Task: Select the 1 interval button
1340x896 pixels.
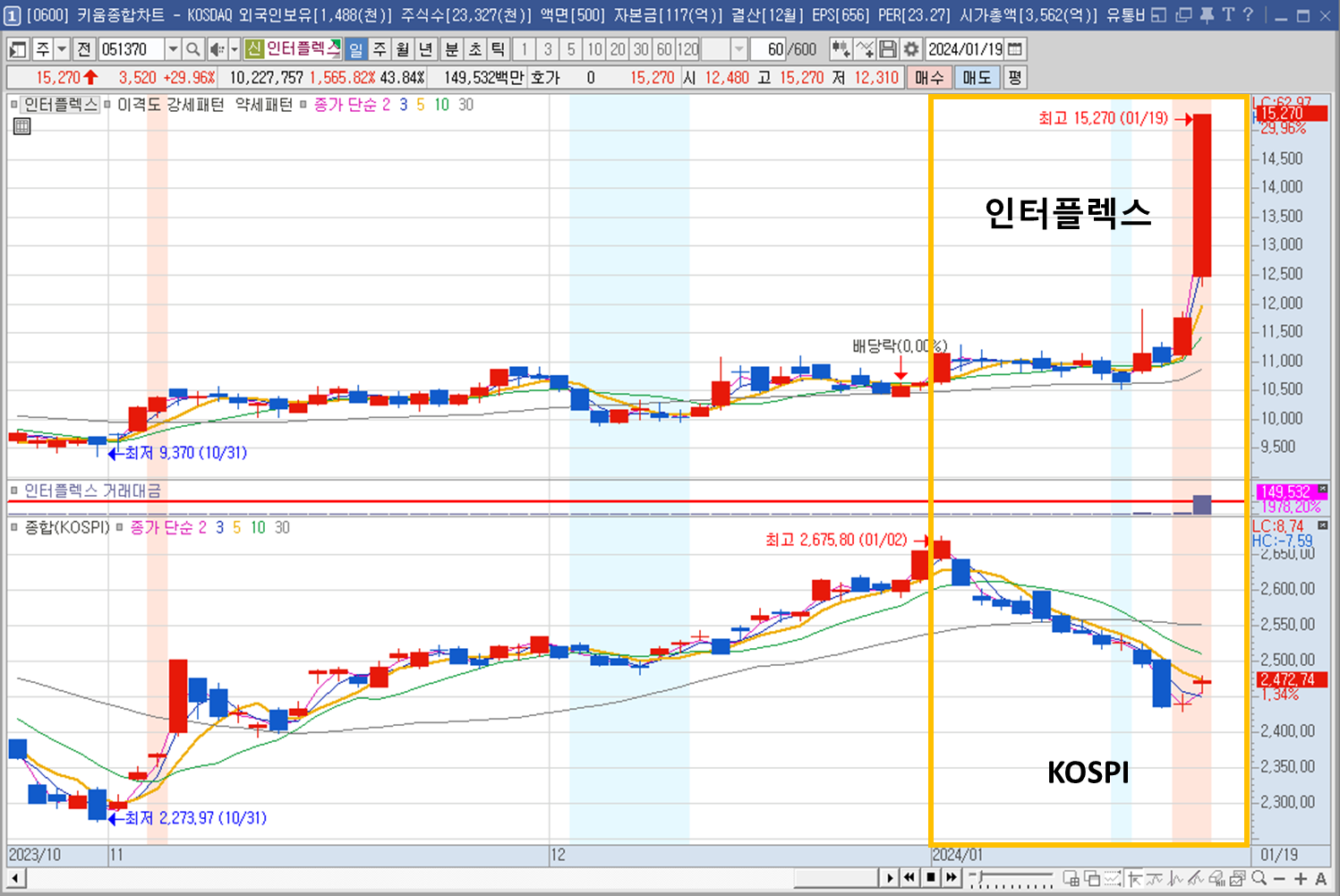Action: click(525, 49)
